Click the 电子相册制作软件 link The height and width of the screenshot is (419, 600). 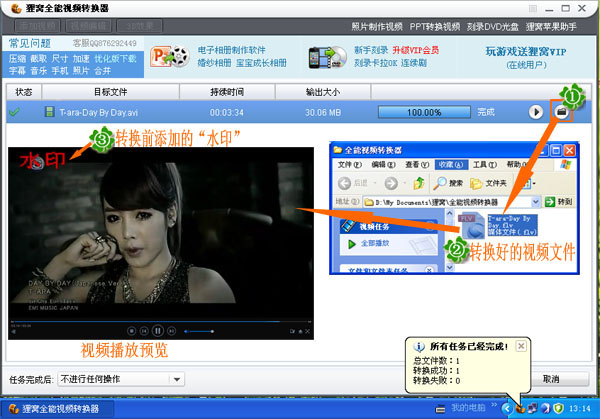pos(232,50)
